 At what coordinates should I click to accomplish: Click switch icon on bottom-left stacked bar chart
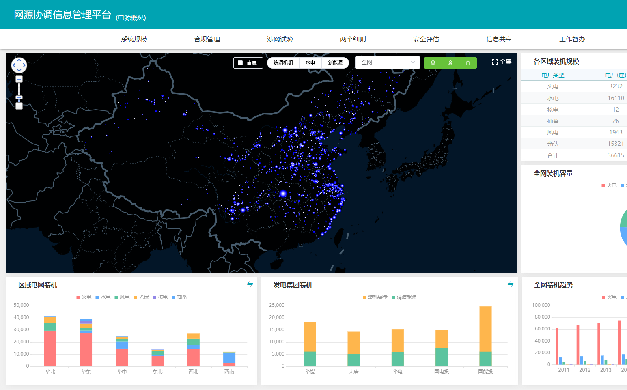point(250,284)
